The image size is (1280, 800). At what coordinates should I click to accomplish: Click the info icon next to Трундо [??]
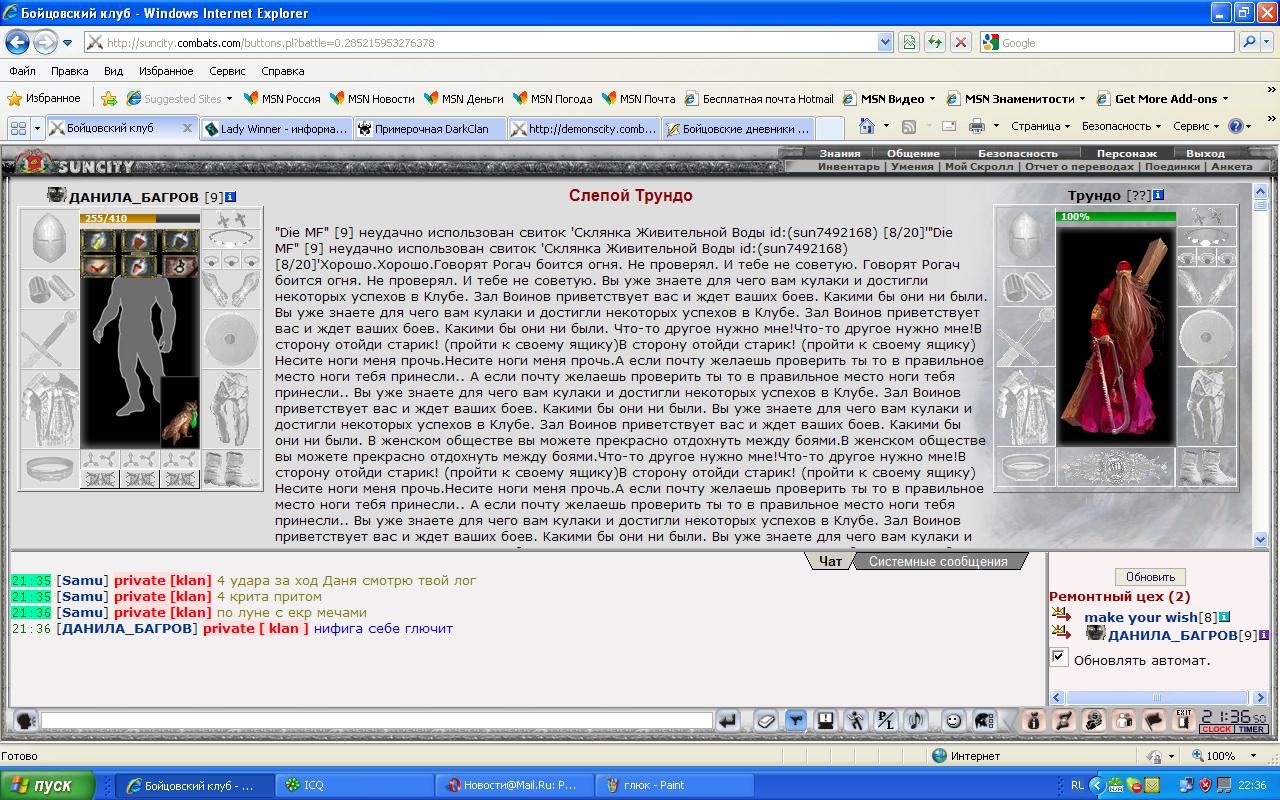coord(1158,195)
